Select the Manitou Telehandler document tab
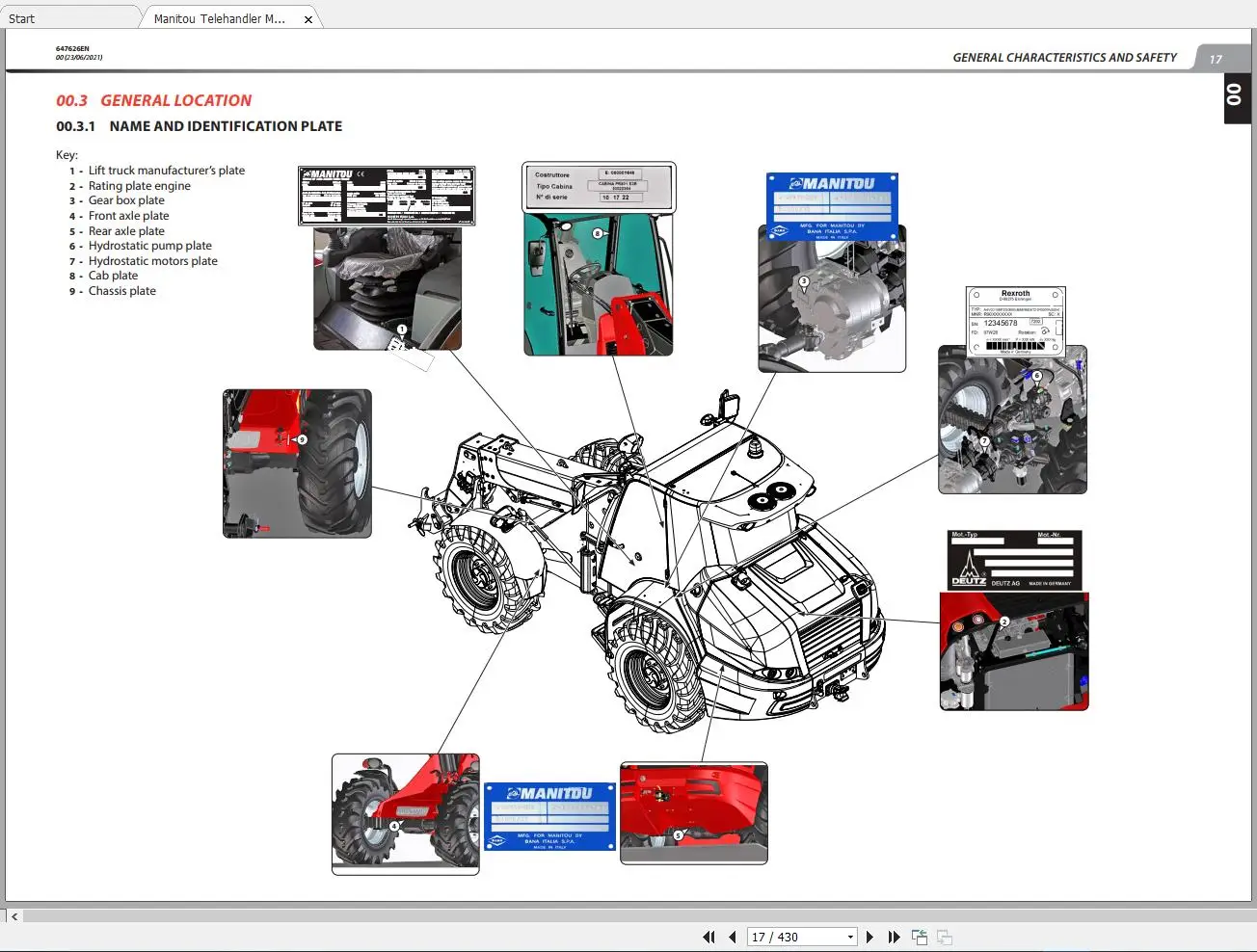The width and height of the screenshot is (1257, 952). tap(219, 18)
